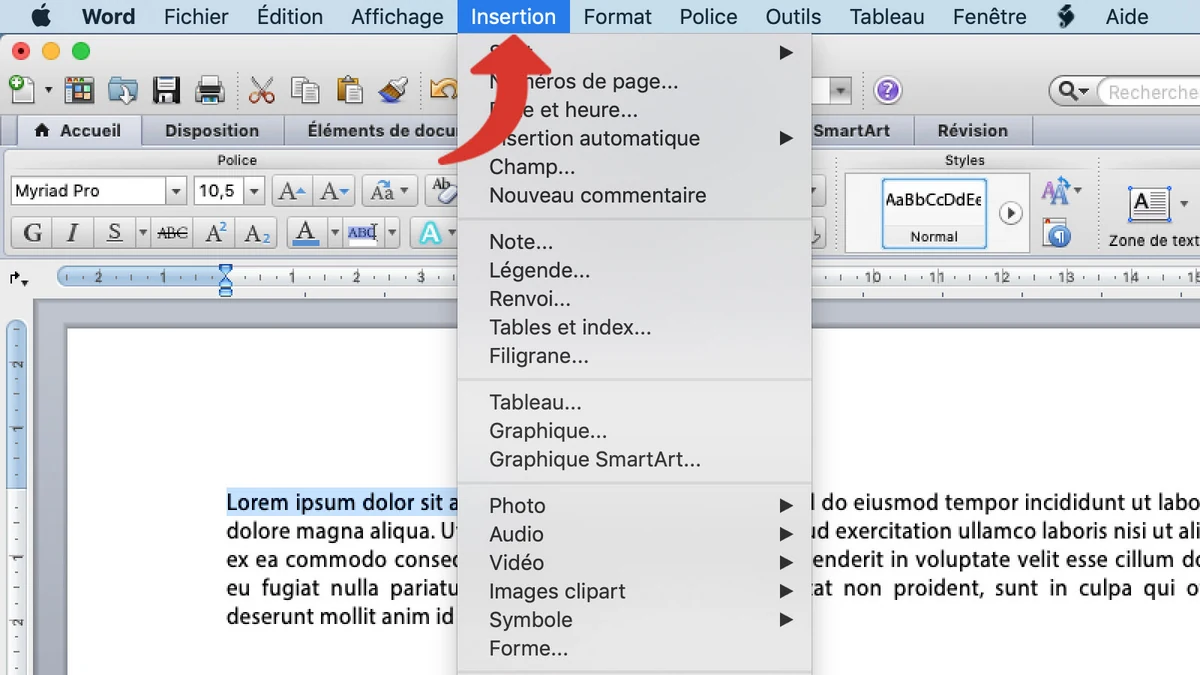Copy the selected text with the copy icon
The image size is (1200, 675).
(x=305, y=90)
